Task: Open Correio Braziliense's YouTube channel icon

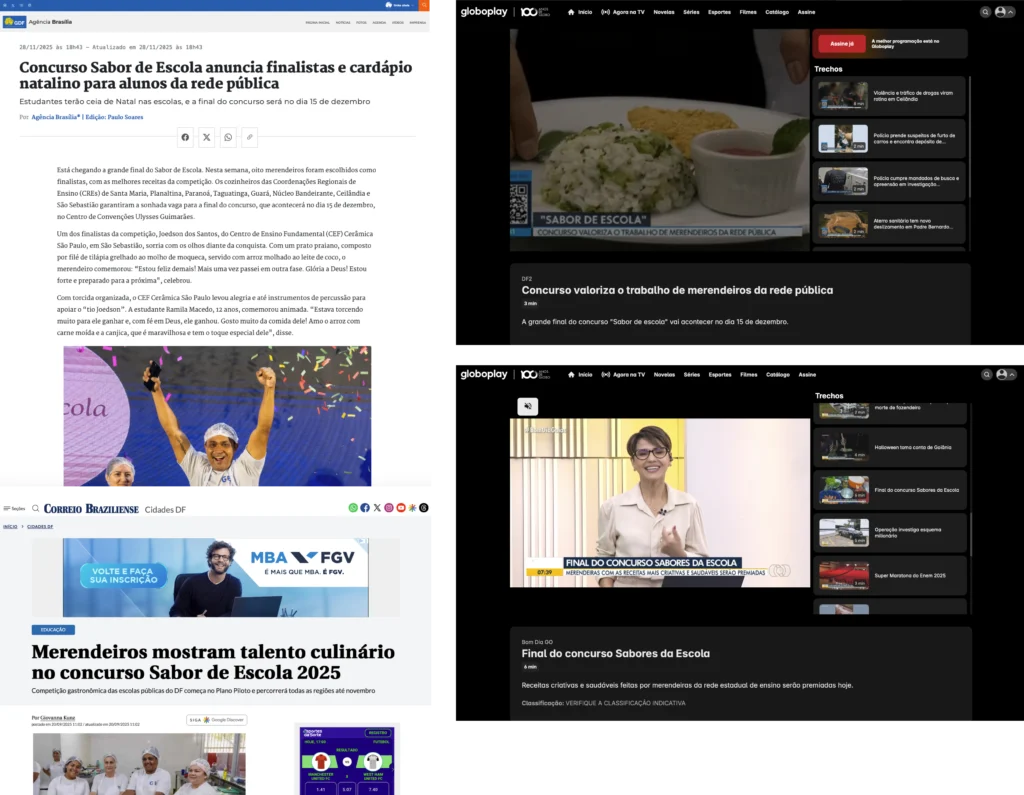Action: (x=401, y=508)
